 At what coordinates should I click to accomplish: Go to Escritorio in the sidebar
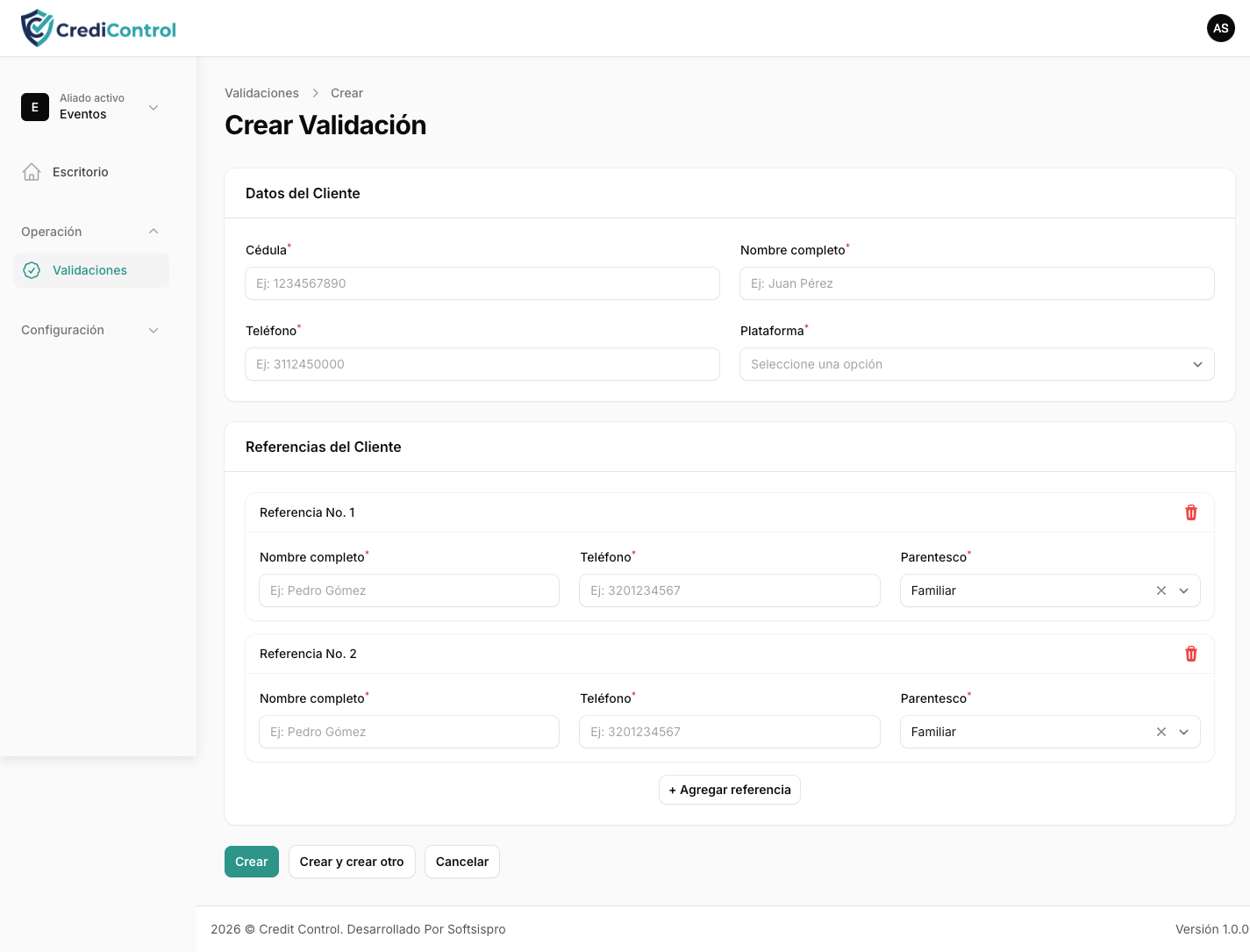point(91,172)
